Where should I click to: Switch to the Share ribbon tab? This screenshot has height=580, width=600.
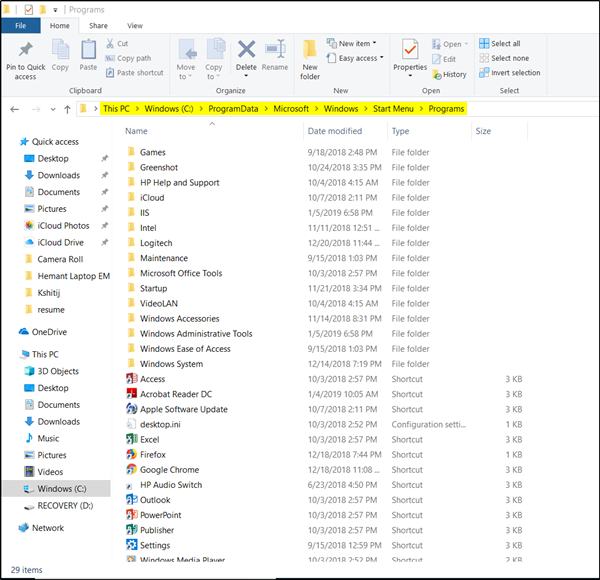(98, 26)
